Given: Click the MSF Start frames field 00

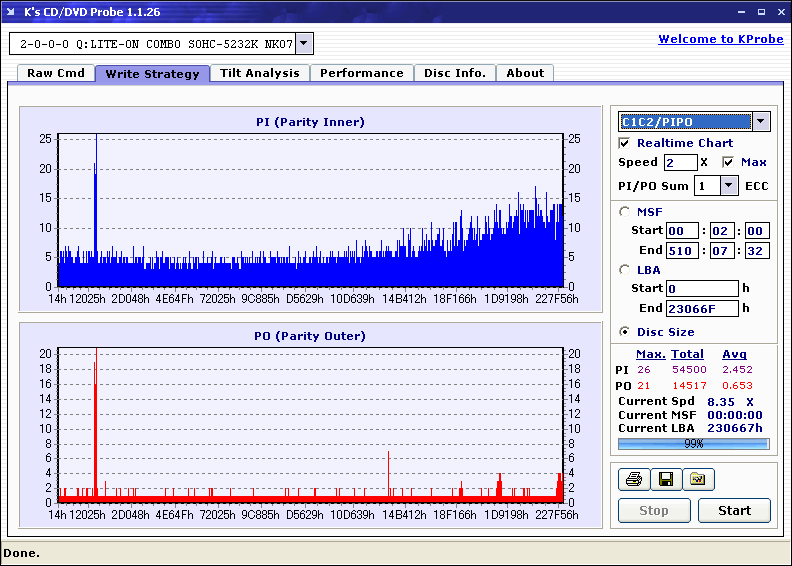Looking at the screenshot, I should tap(757, 231).
